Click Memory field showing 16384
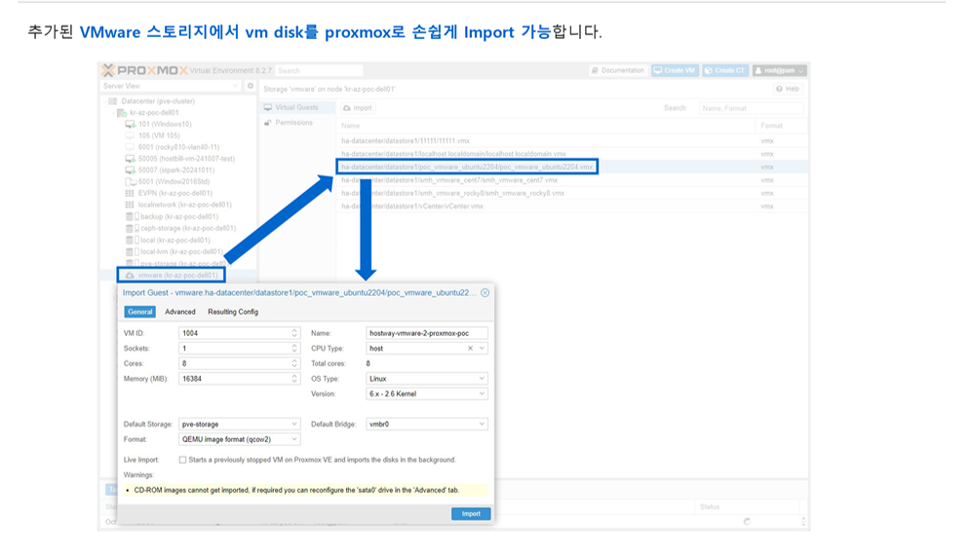Image resolution: width=971 pixels, height=542 pixels. click(x=234, y=378)
